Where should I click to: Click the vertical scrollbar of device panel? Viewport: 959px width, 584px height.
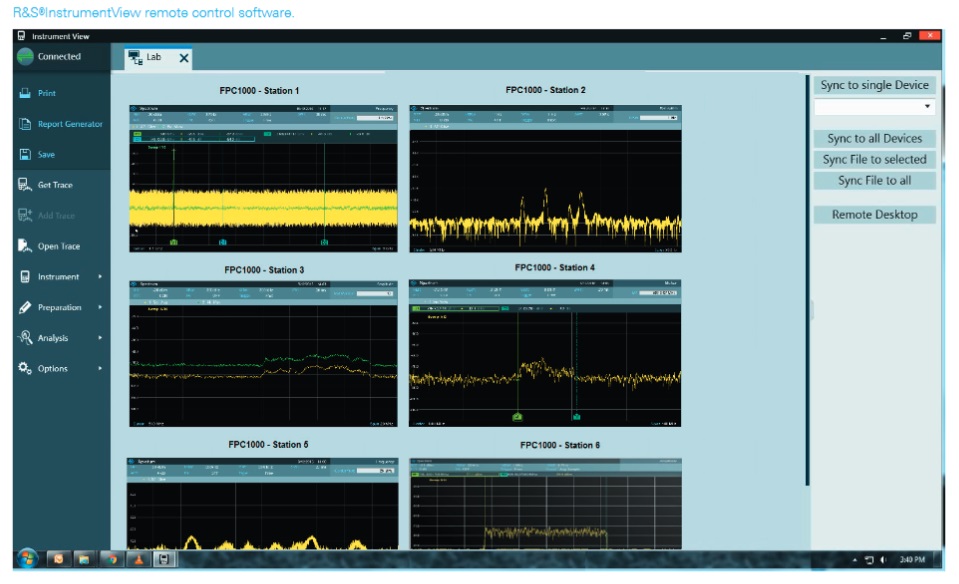tap(807, 280)
